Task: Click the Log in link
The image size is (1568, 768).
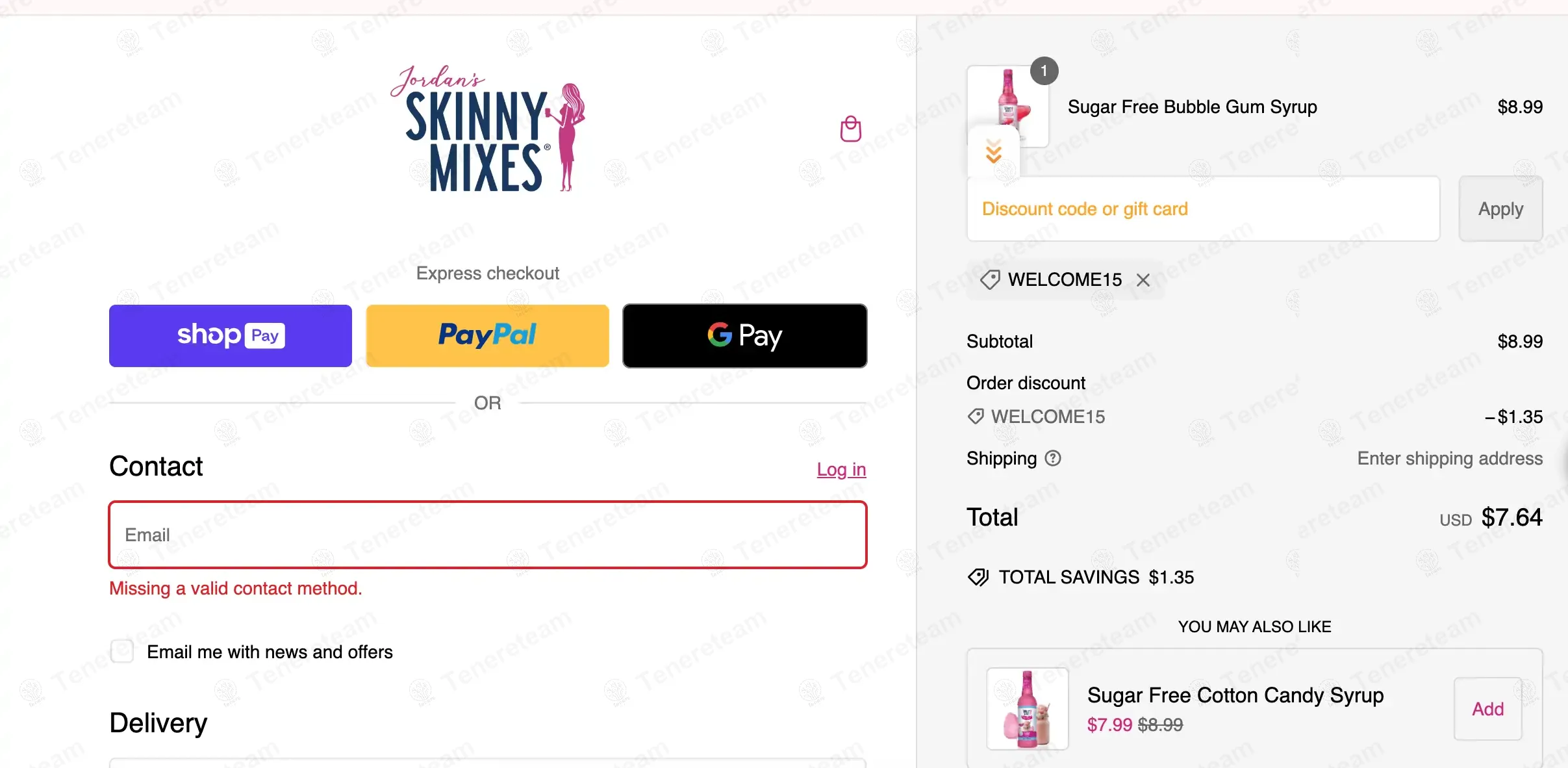Action: 841,469
